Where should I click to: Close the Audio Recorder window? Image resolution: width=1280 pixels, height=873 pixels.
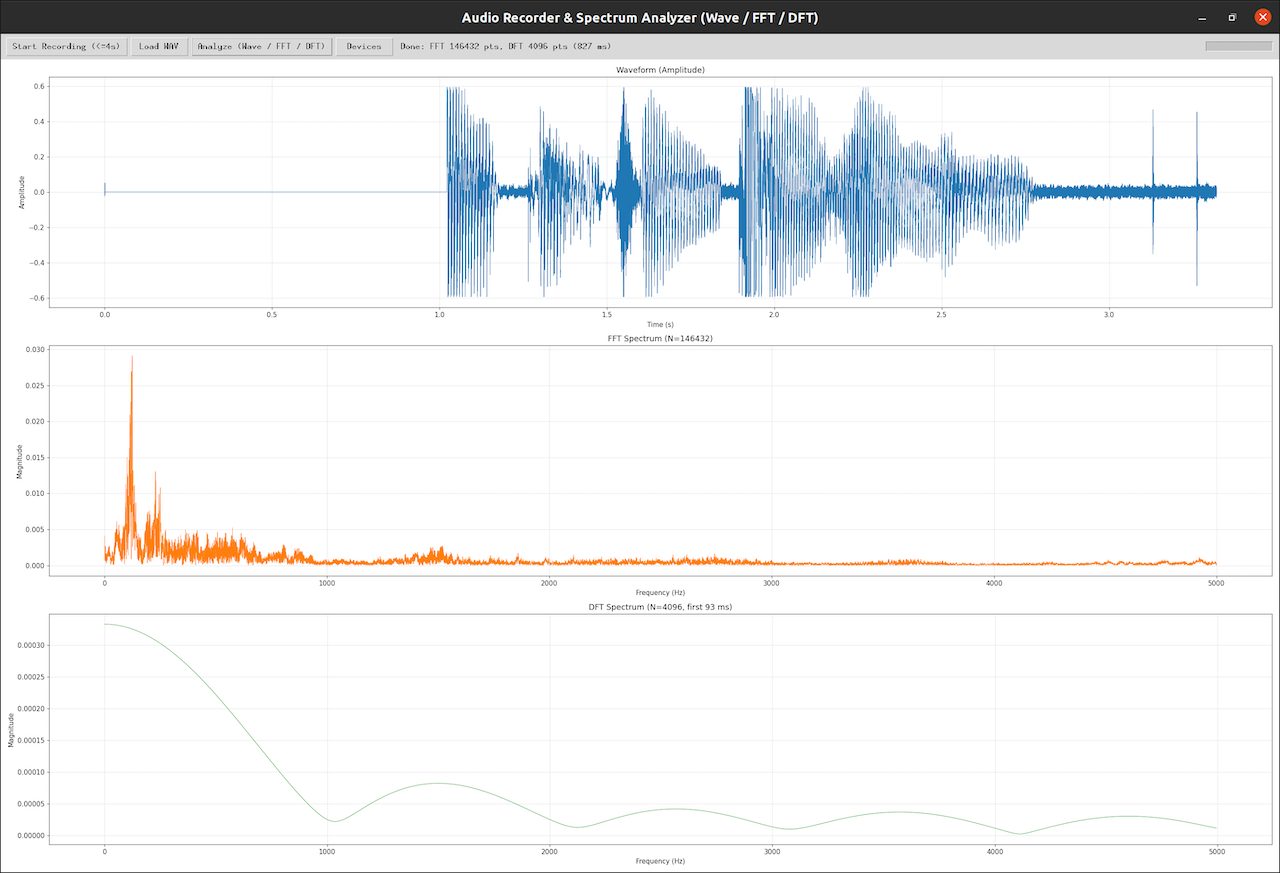pyautogui.click(x=1261, y=17)
